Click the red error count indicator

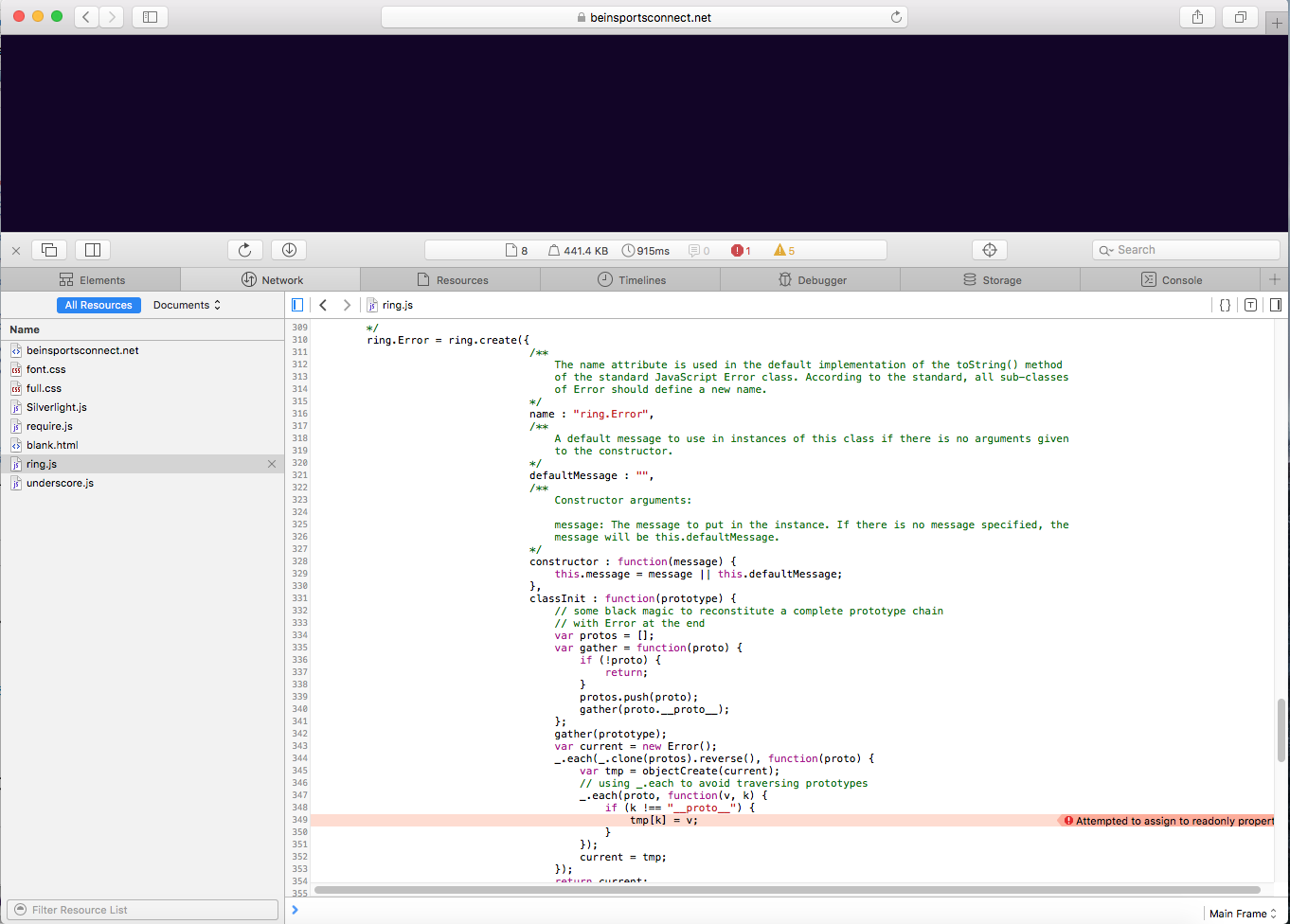(x=741, y=251)
